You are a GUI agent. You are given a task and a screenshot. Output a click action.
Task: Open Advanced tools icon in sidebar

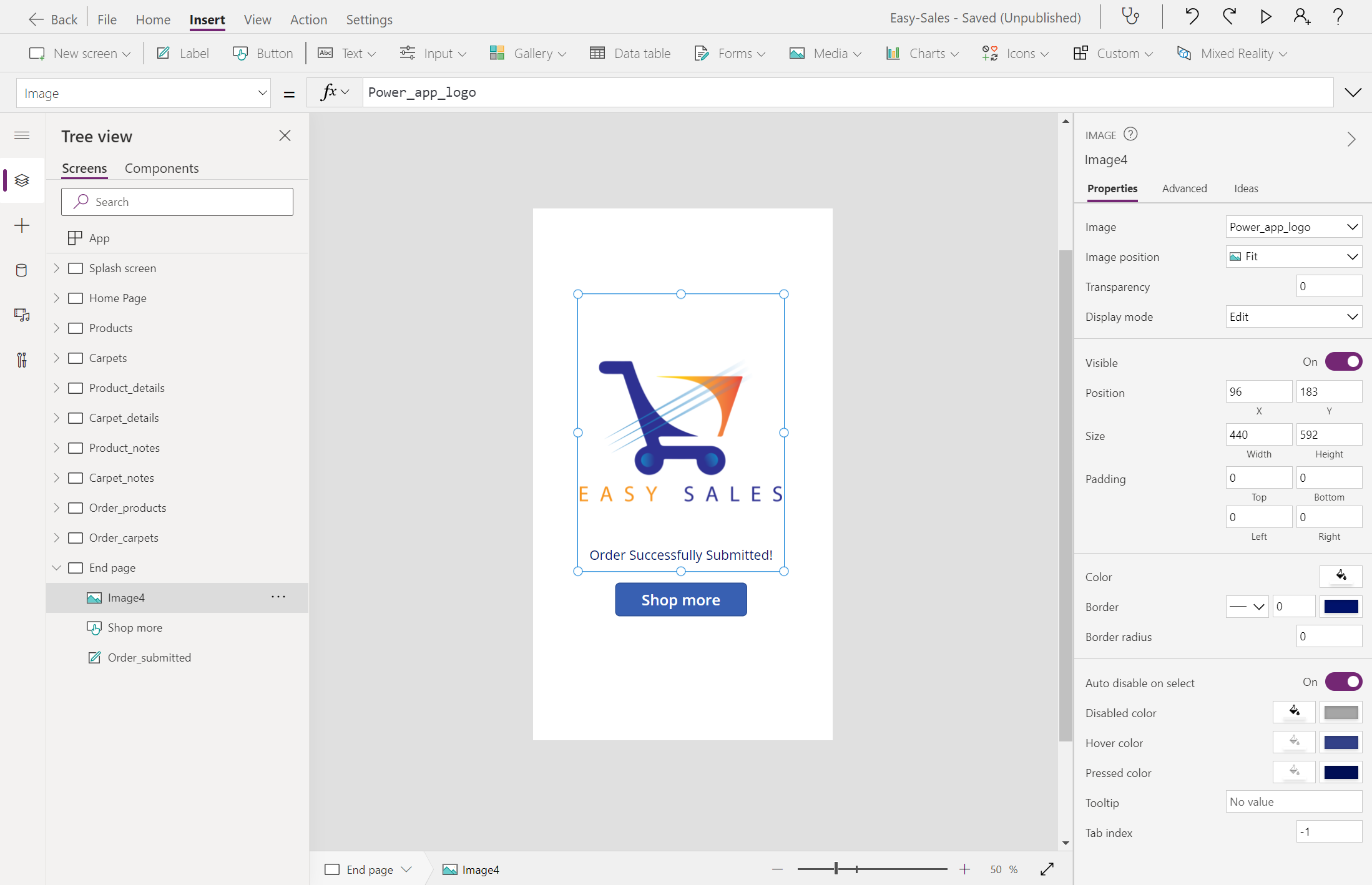pyautogui.click(x=22, y=360)
